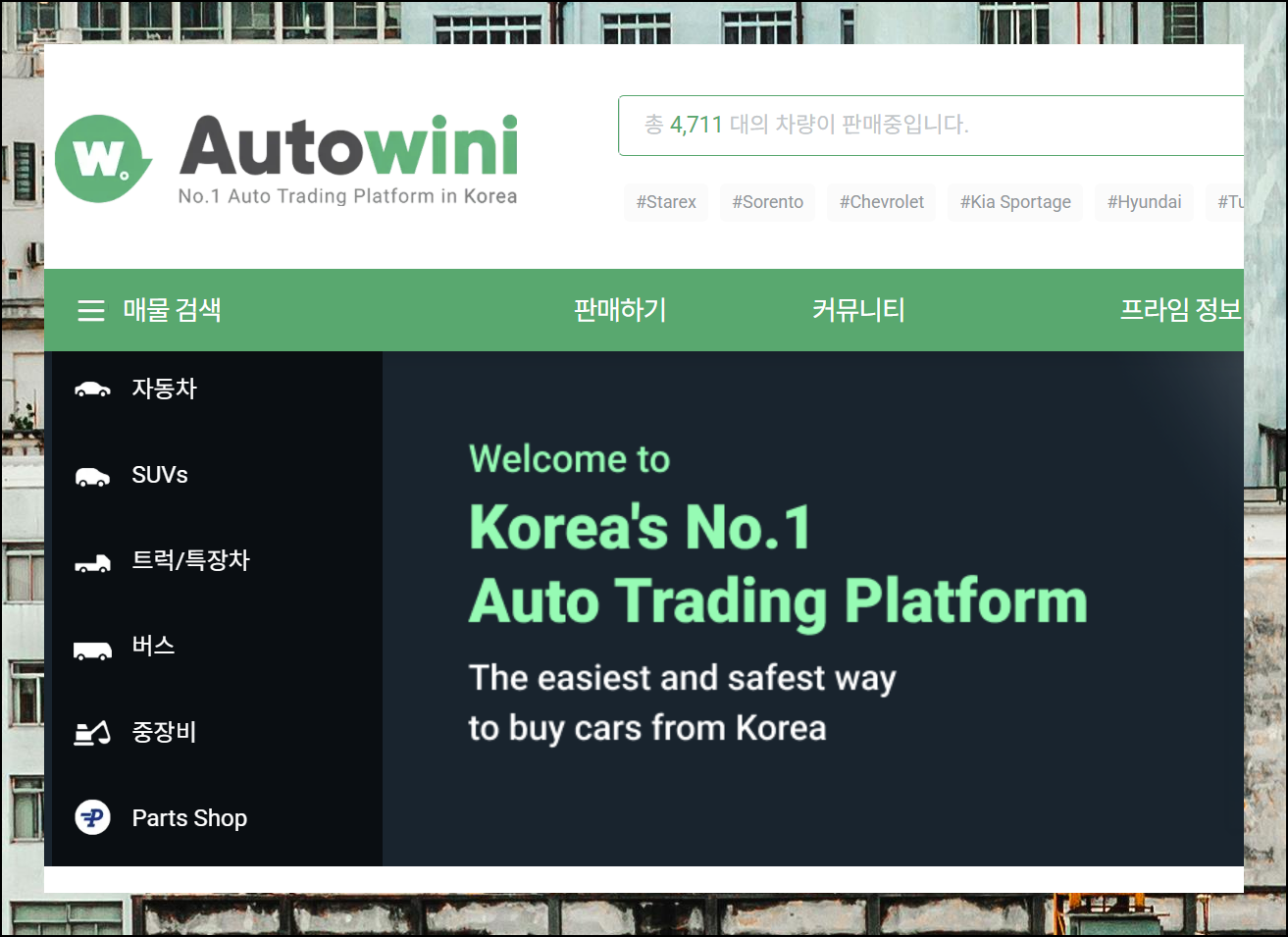Select the #Hyundai hashtag
This screenshot has width=1288, height=937.
tap(1144, 202)
